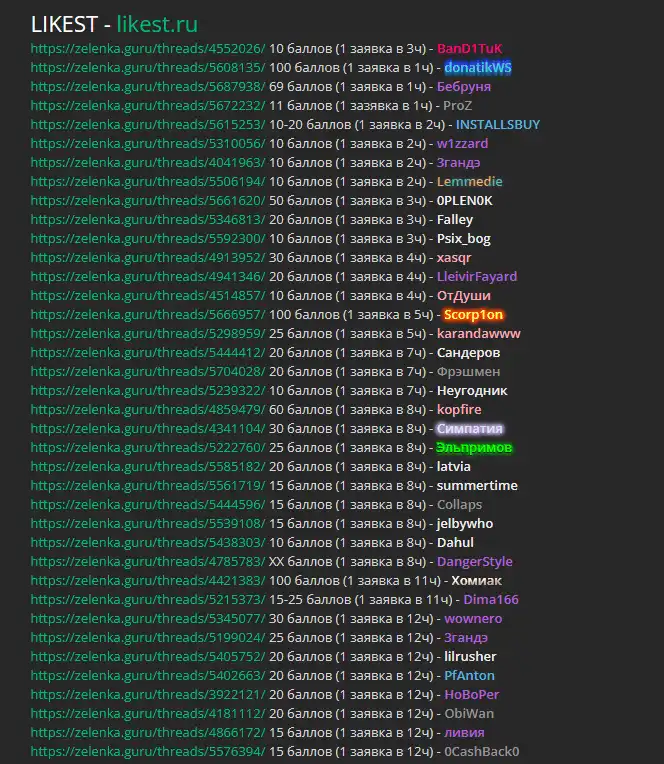
Task: Open thread link 4514857
Action: (x=148, y=296)
